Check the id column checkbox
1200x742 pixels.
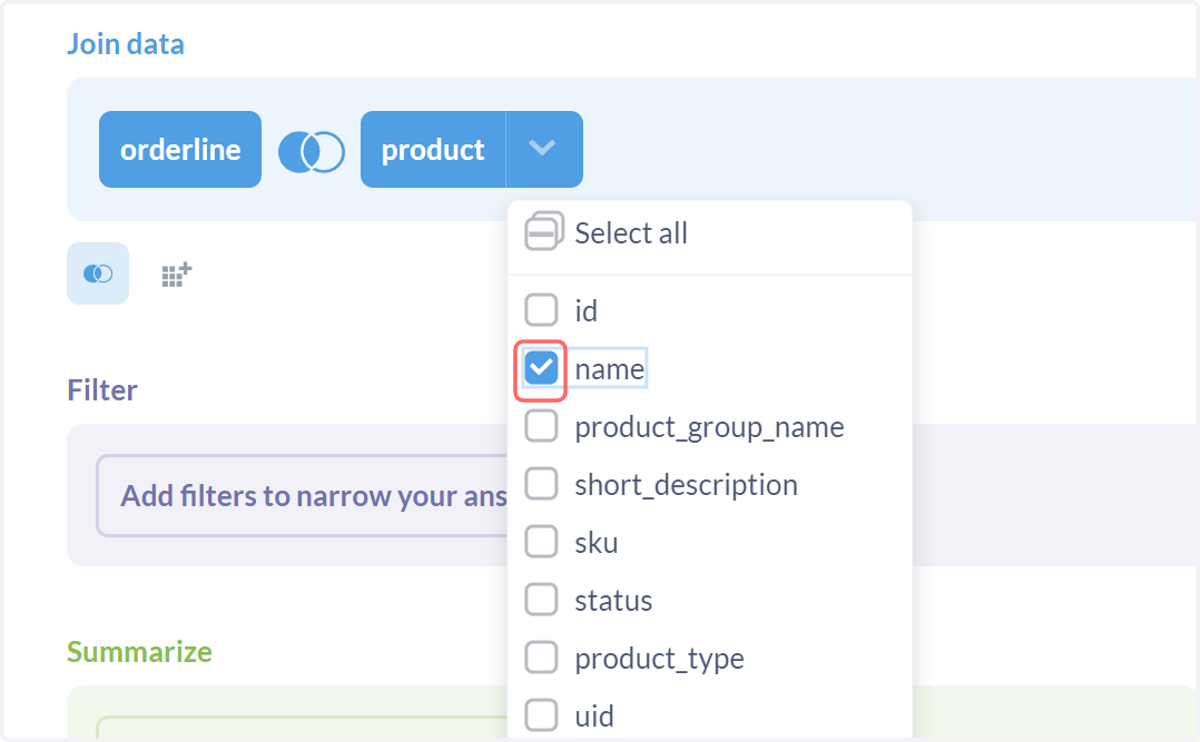pos(541,311)
